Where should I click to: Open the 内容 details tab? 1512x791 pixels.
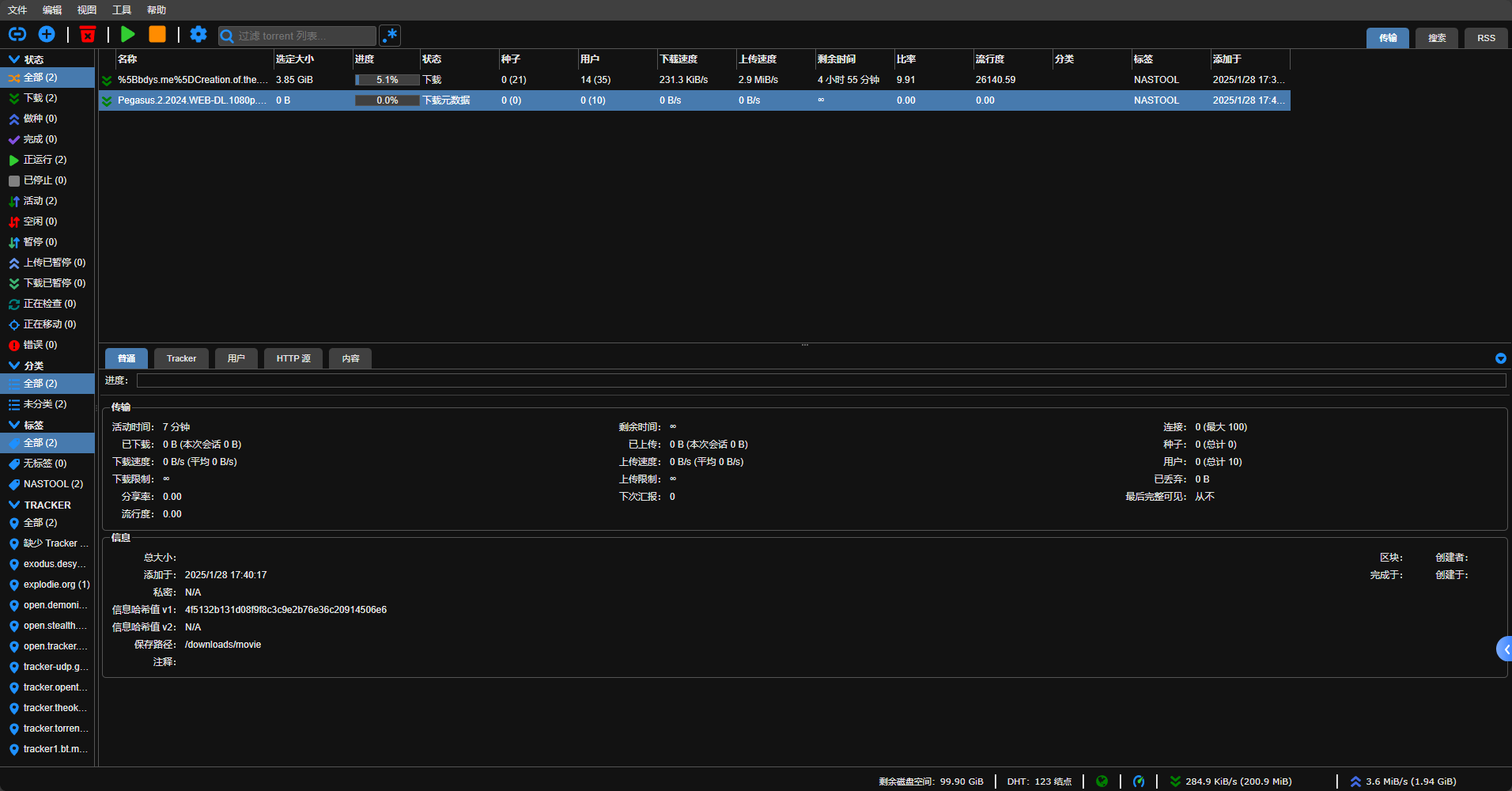tap(350, 358)
